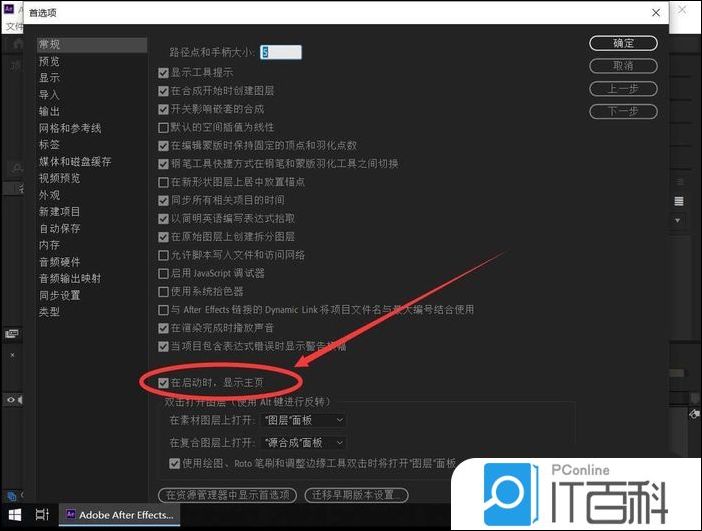Open the 输出 preferences category
The image size is (702, 531).
pyautogui.click(x=49, y=111)
